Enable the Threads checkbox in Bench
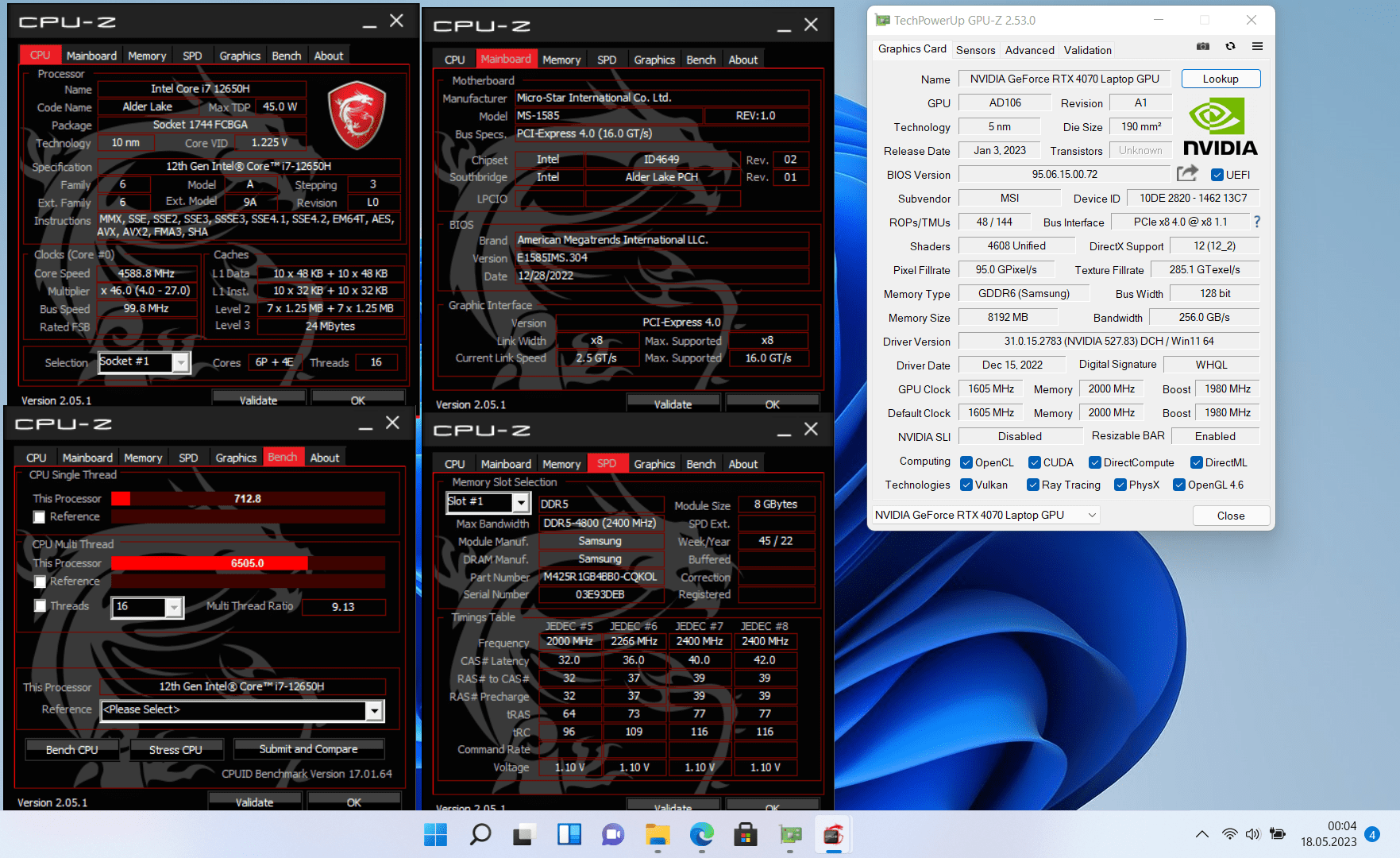The height and width of the screenshot is (858, 1400). 39,606
